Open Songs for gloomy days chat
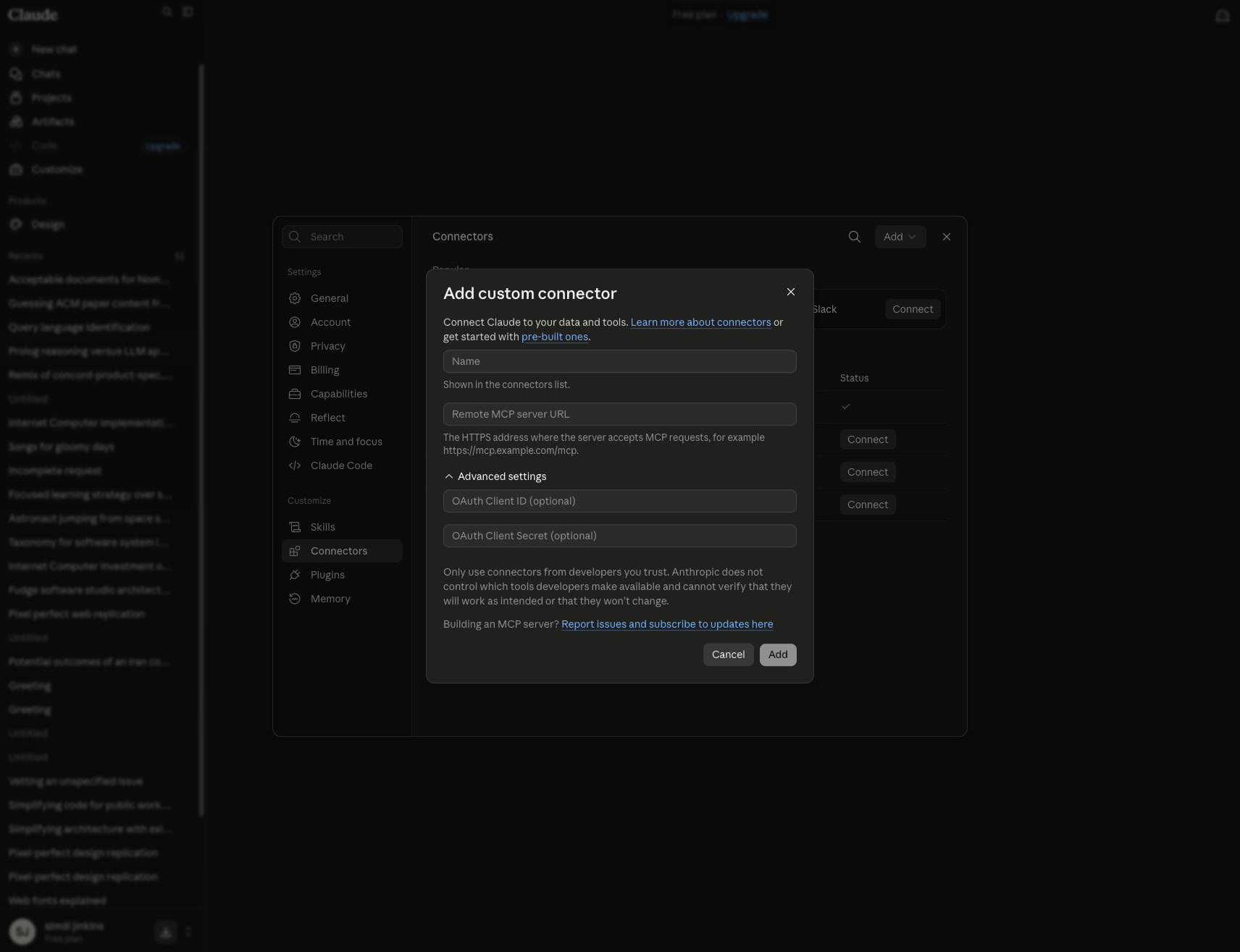1240x952 pixels. [62, 447]
